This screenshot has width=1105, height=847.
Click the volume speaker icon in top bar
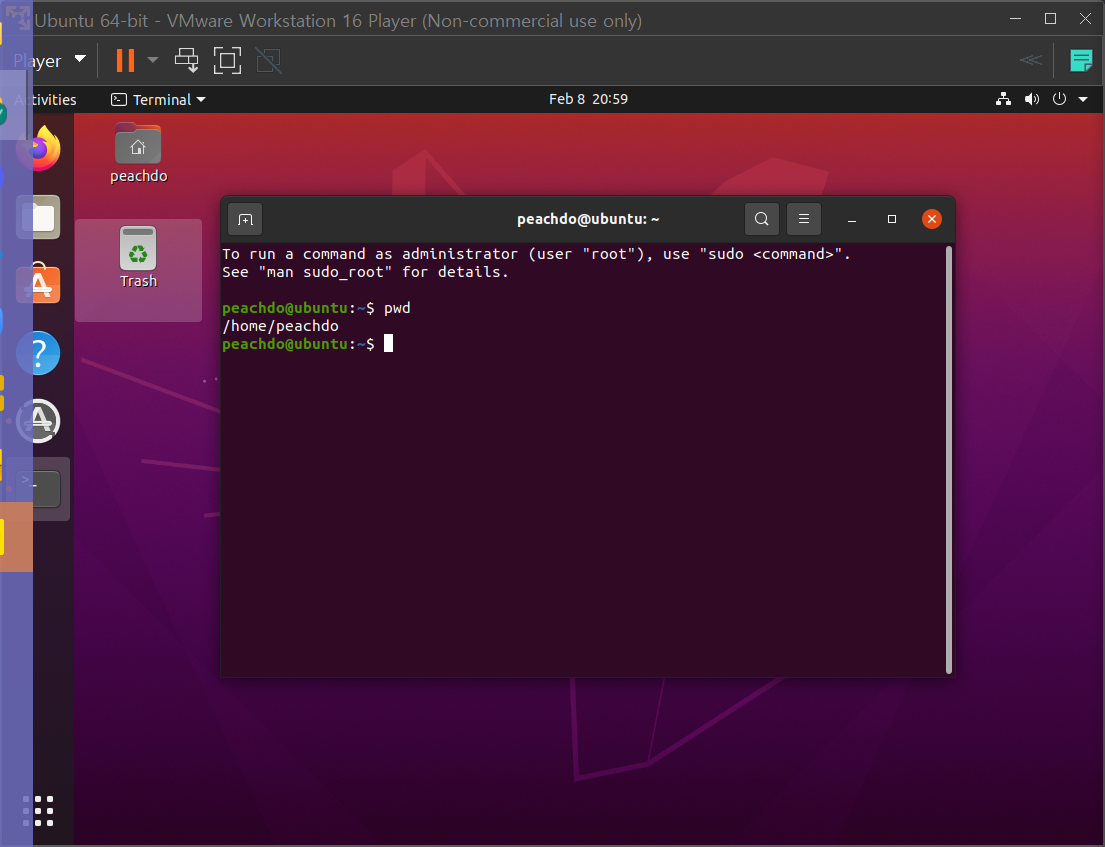pyautogui.click(x=1032, y=99)
